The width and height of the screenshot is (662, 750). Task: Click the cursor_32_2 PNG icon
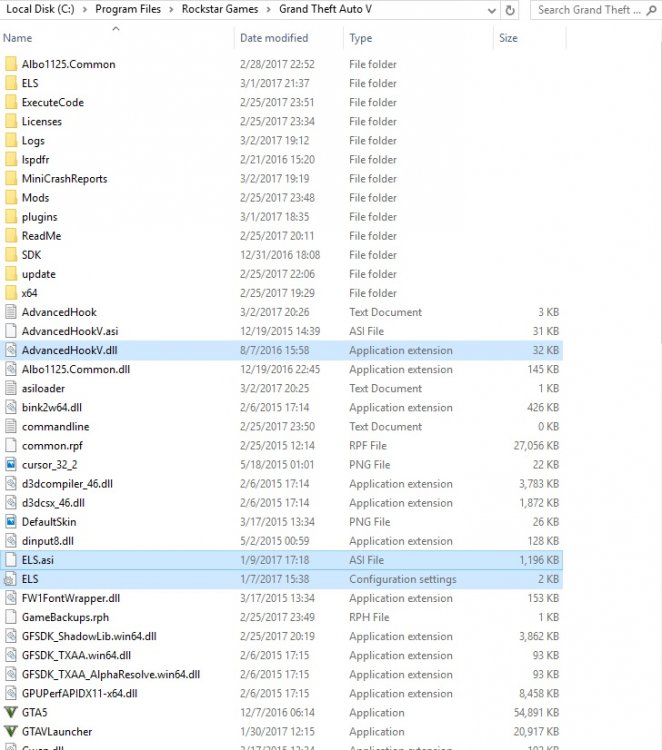[11, 464]
